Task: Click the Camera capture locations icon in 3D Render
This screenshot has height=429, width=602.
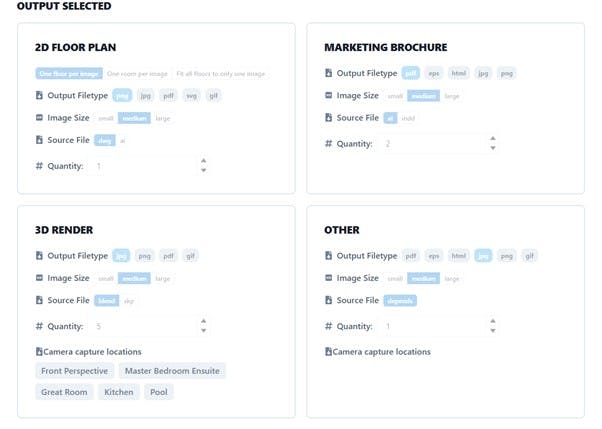Action: click(39, 351)
